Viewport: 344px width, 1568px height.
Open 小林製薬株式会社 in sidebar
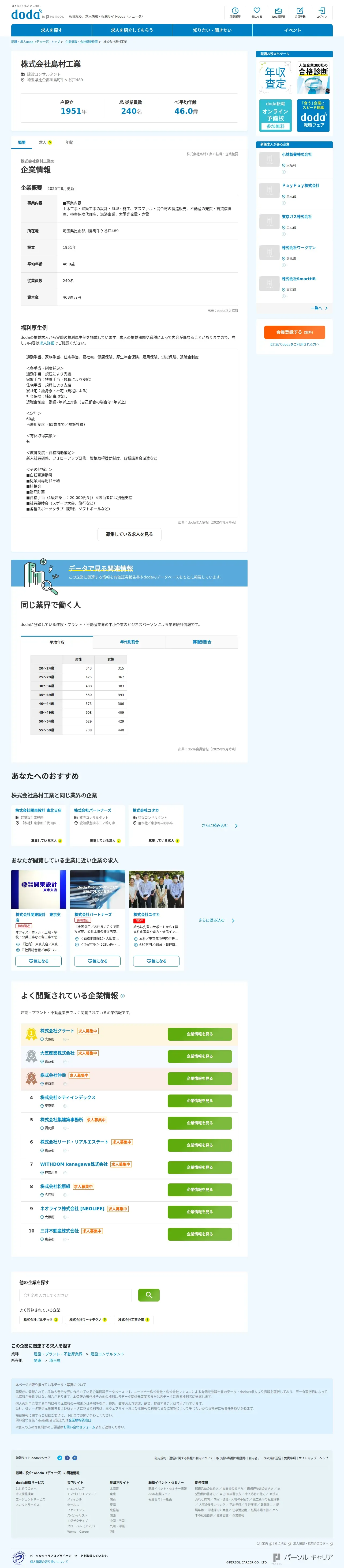click(x=297, y=155)
